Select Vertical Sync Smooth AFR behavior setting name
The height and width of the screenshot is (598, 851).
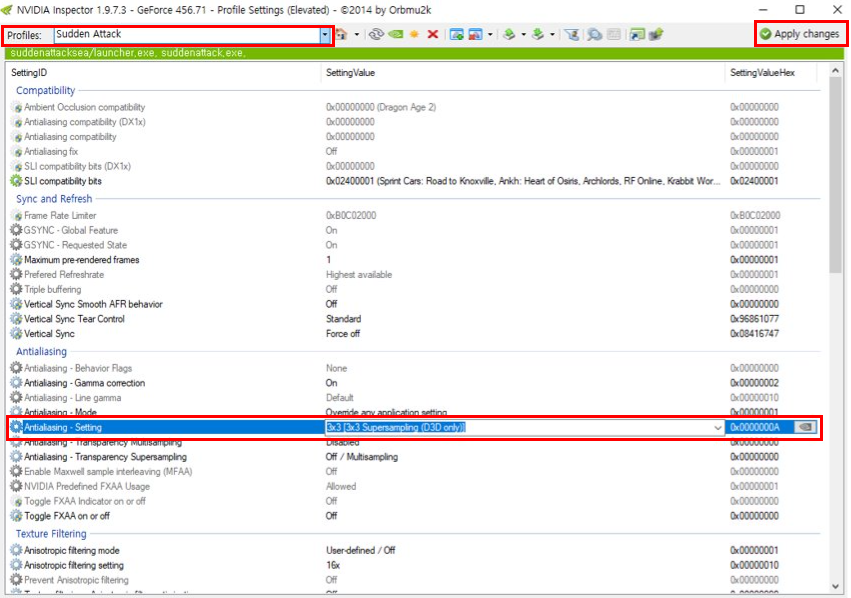(93, 304)
